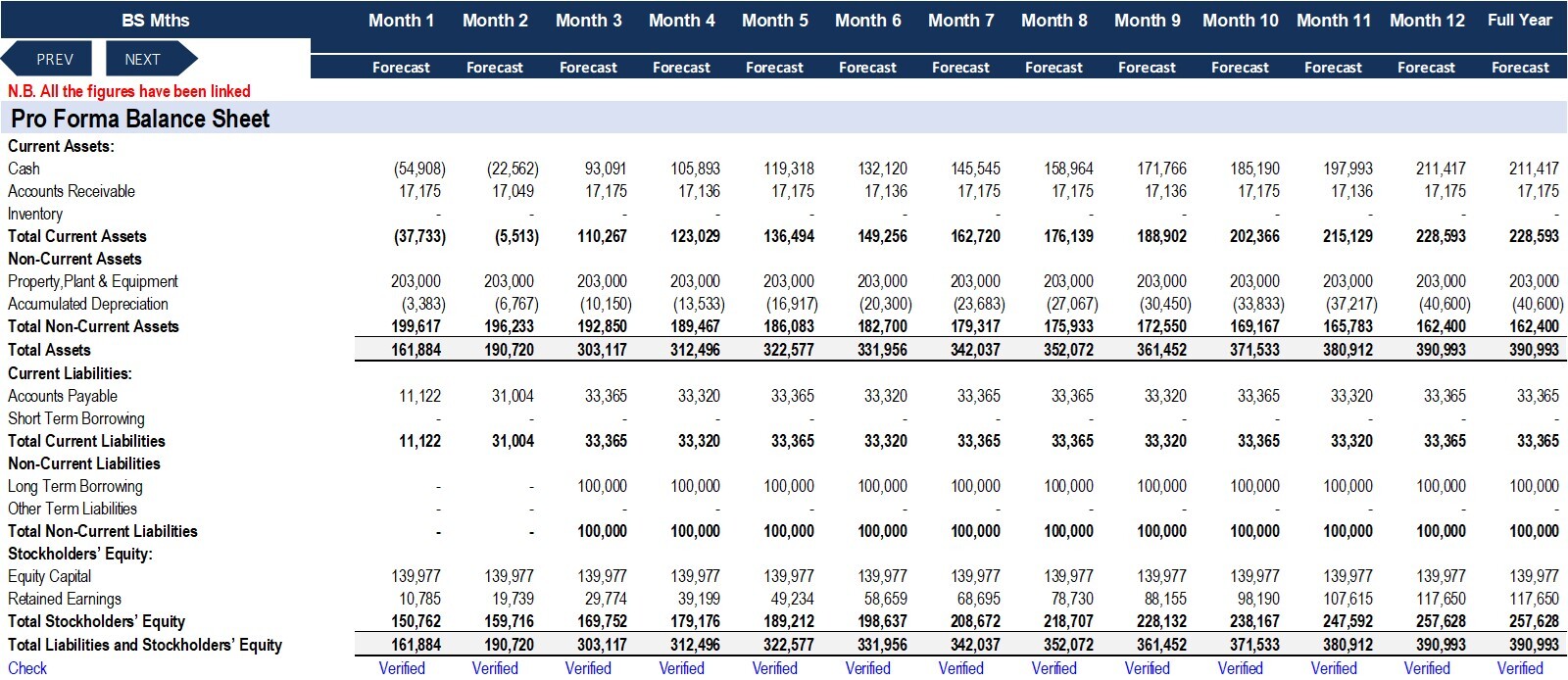The image size is (1568, 680).
Task: Click the Accounts Receivable row label
Action: click(x=71, y=191)
